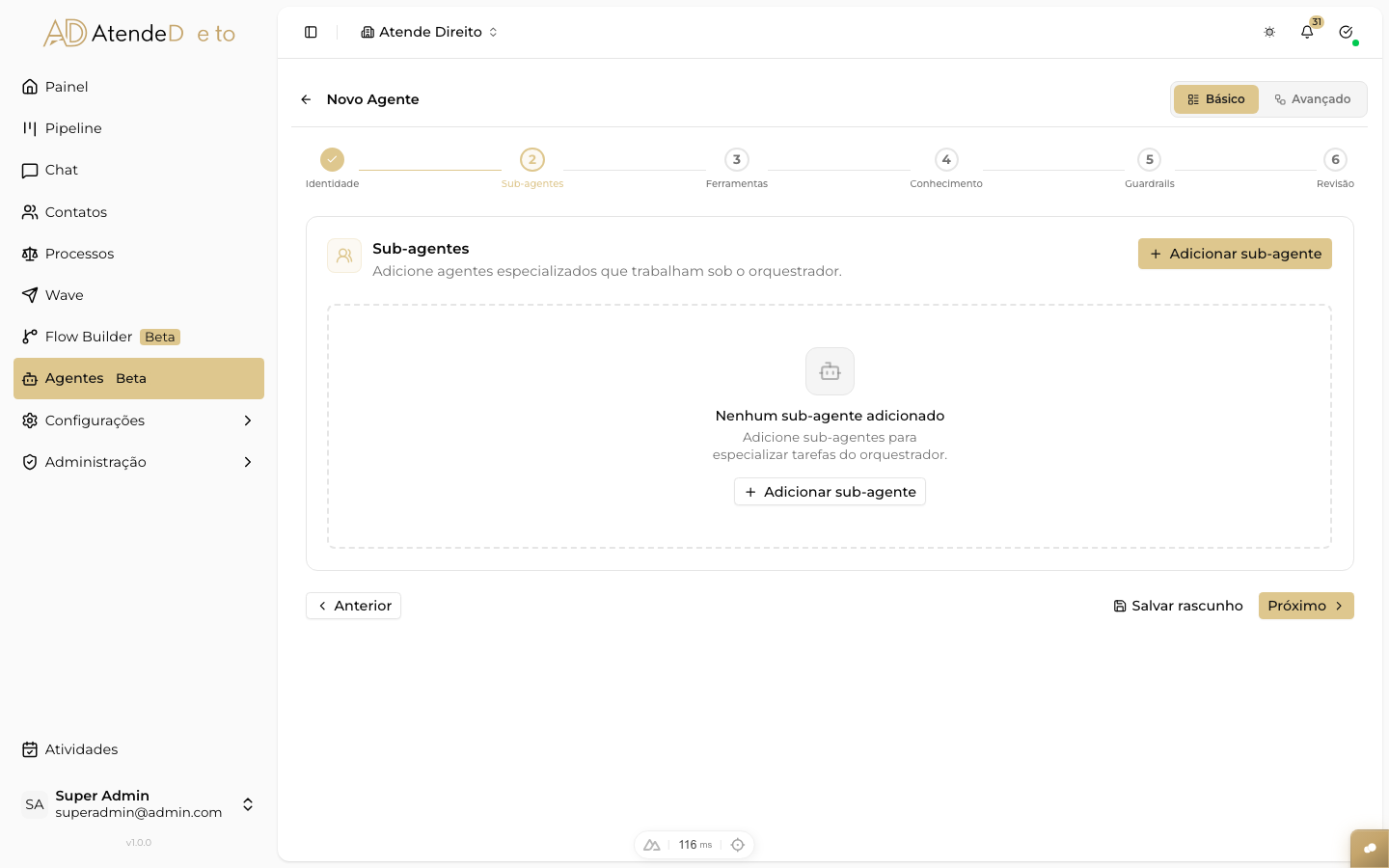Click the Flow Builder branch icon
Screen dimensions: 1389x868
pos(30,337)
